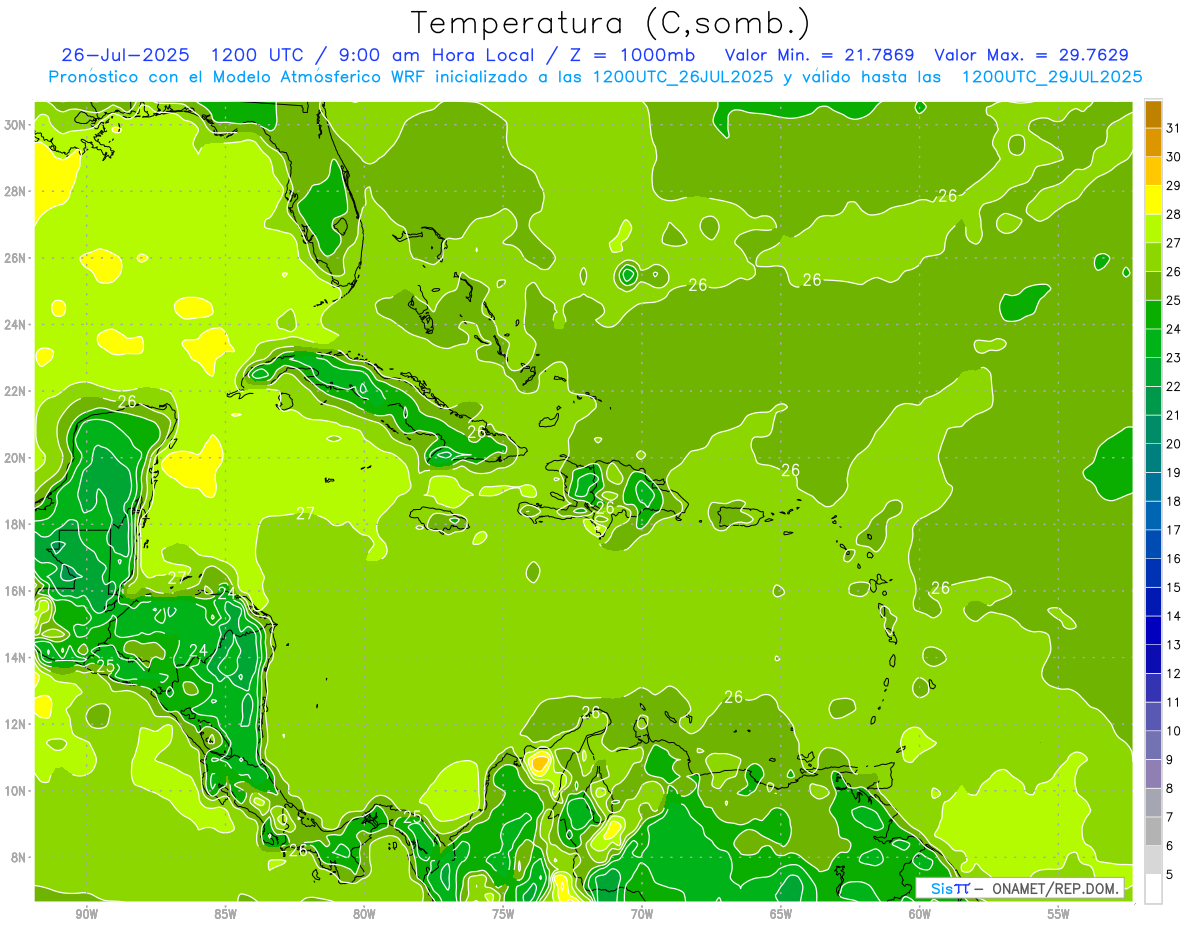Click the legend value '22'
The width and height of the screenshot is (1200, 927).
point(1174,386)
